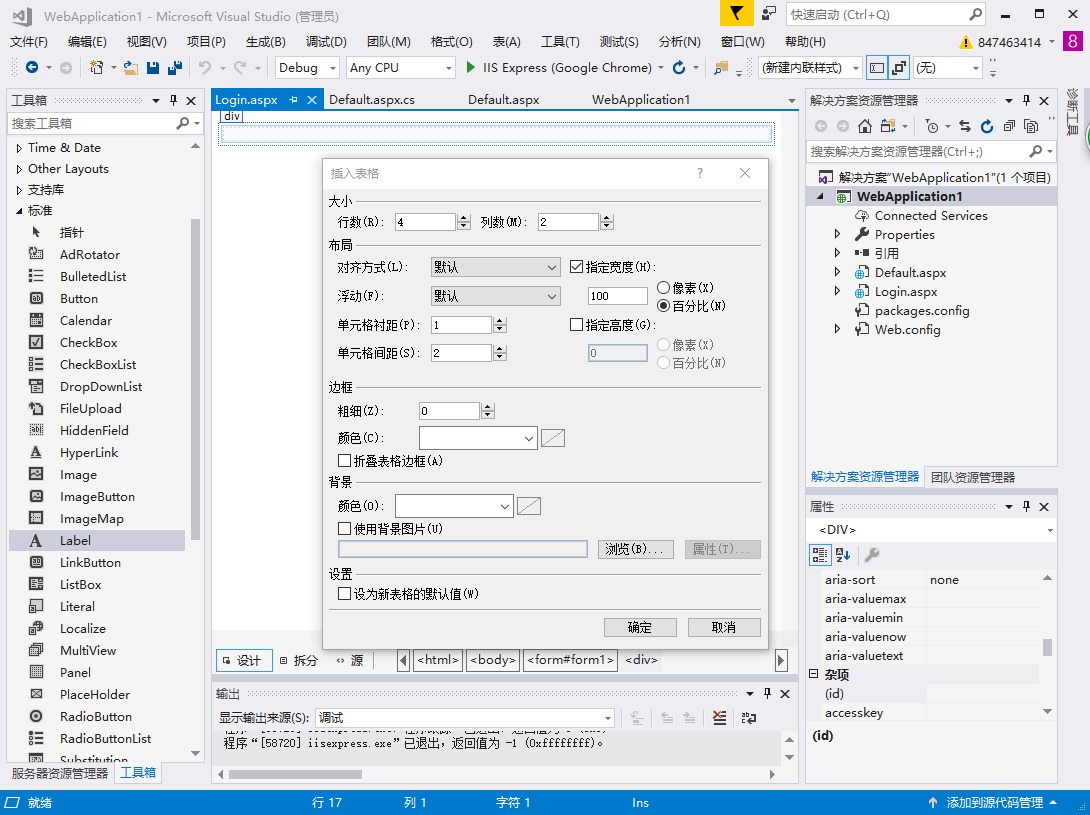Expand the Default.aspx tree node
1090x815 pixels.
click(x=838, y=273)
